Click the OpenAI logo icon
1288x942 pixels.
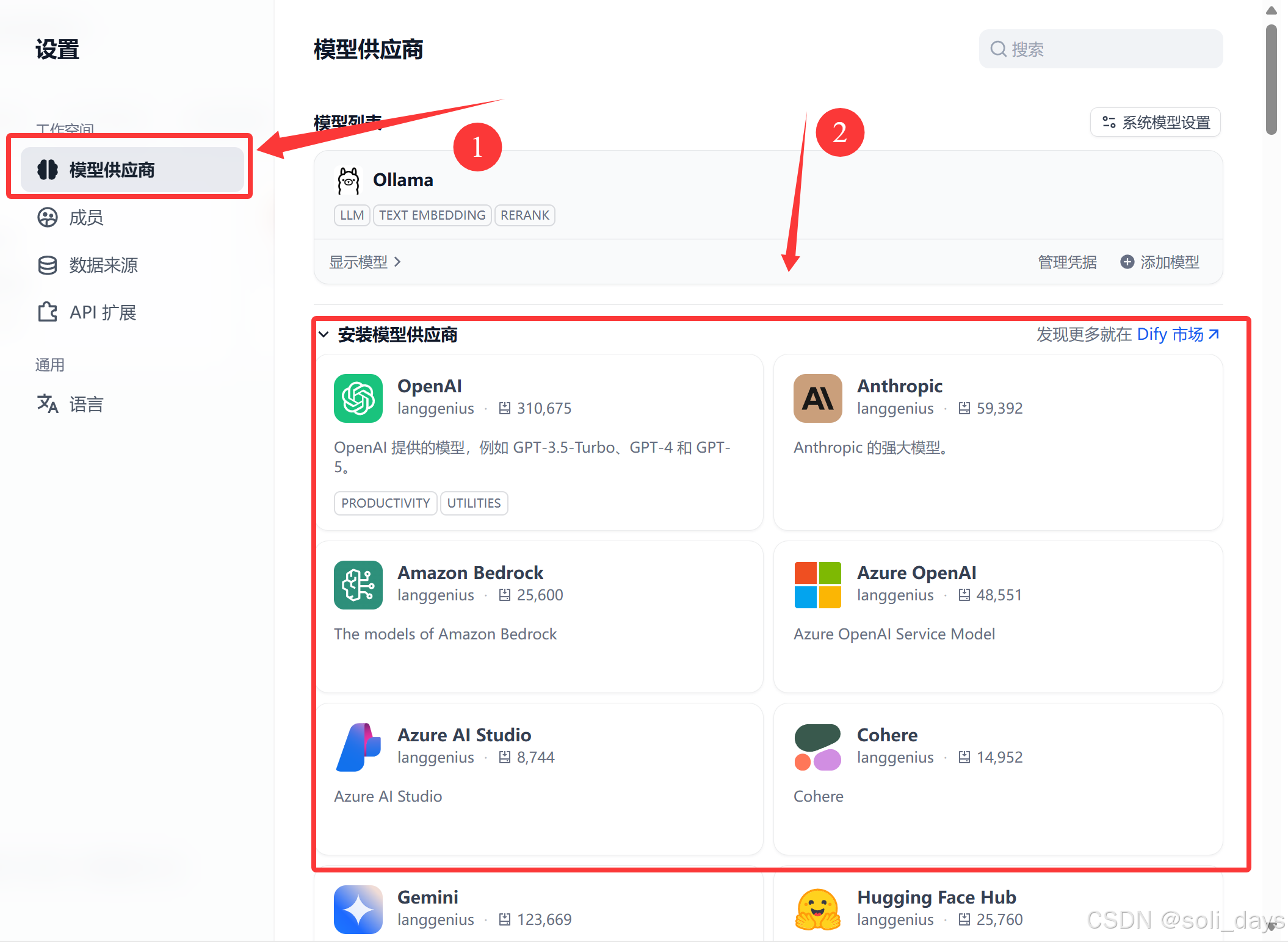click(x=358, y=398)
